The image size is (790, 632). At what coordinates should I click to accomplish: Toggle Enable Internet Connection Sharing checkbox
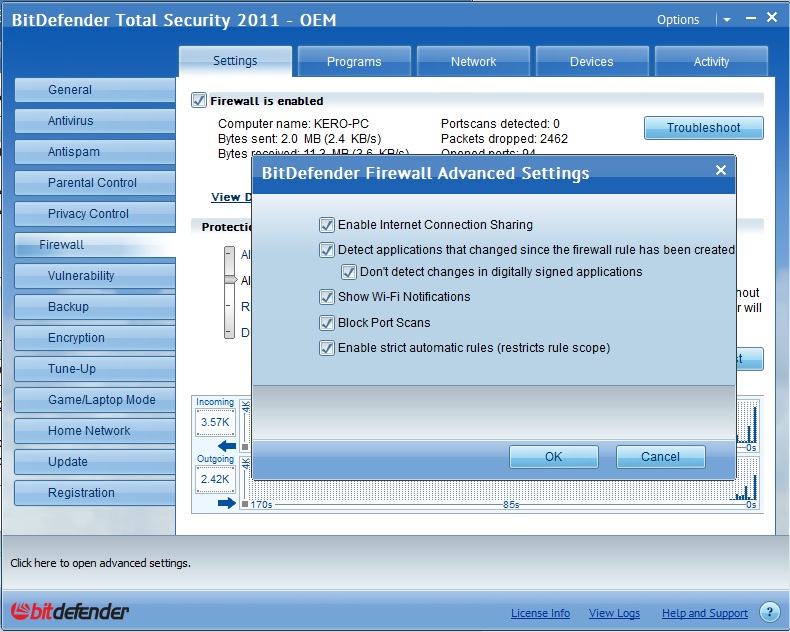(326, 225)
